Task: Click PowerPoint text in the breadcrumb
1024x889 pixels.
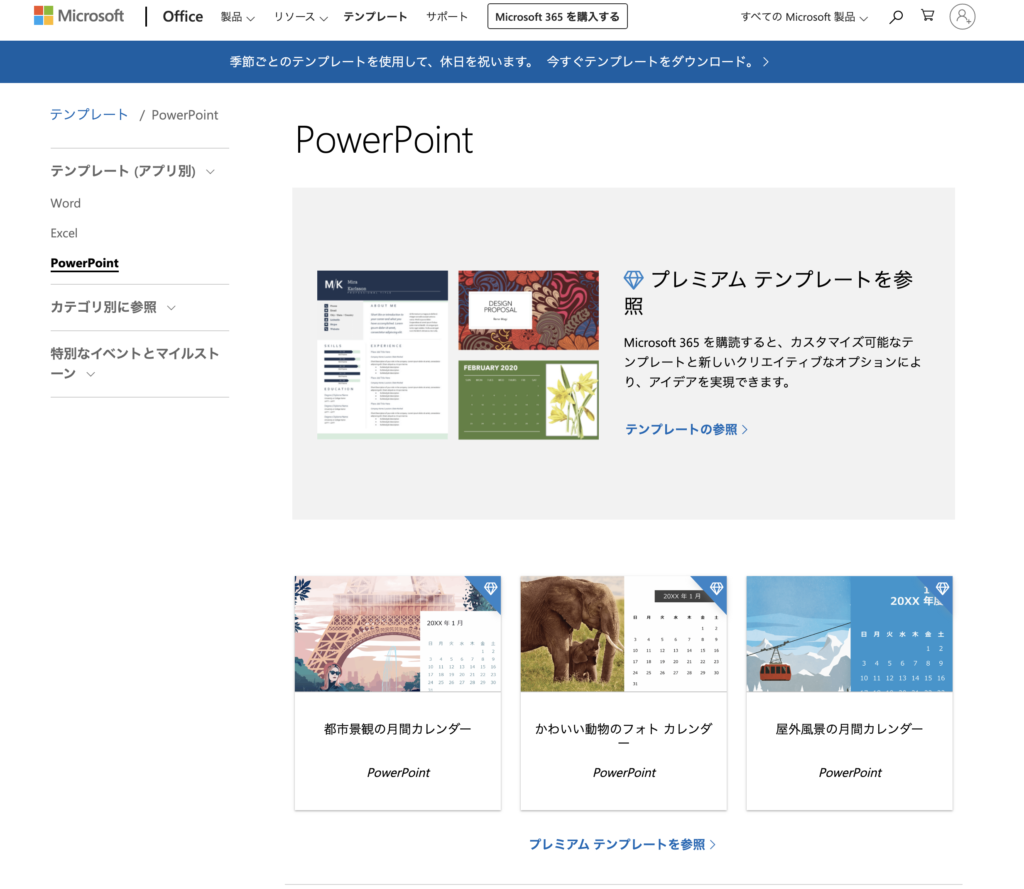Action: click(x=185, y=115)
